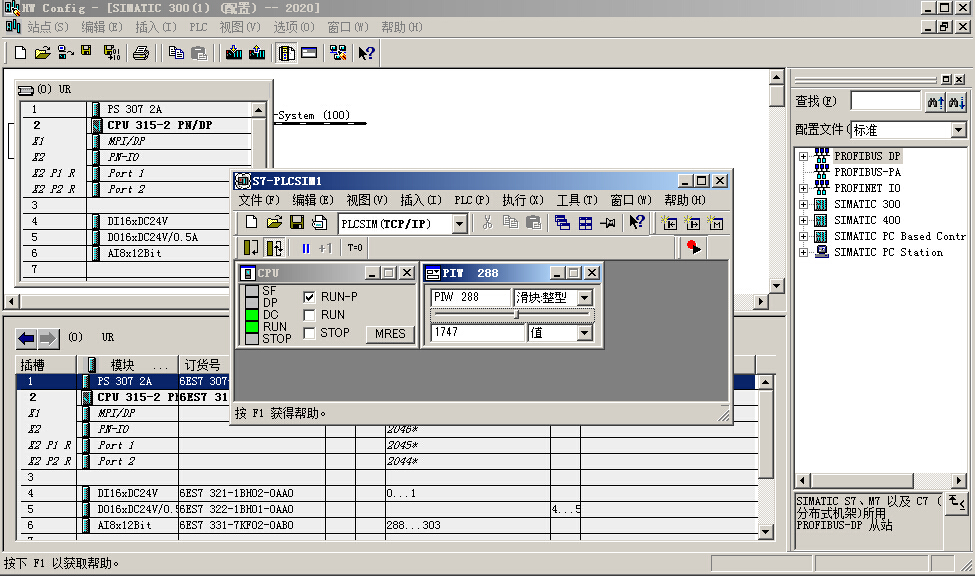Click PLCSIM record/playback icon
The height and width of the screenshot is (576, 975).
693,247
